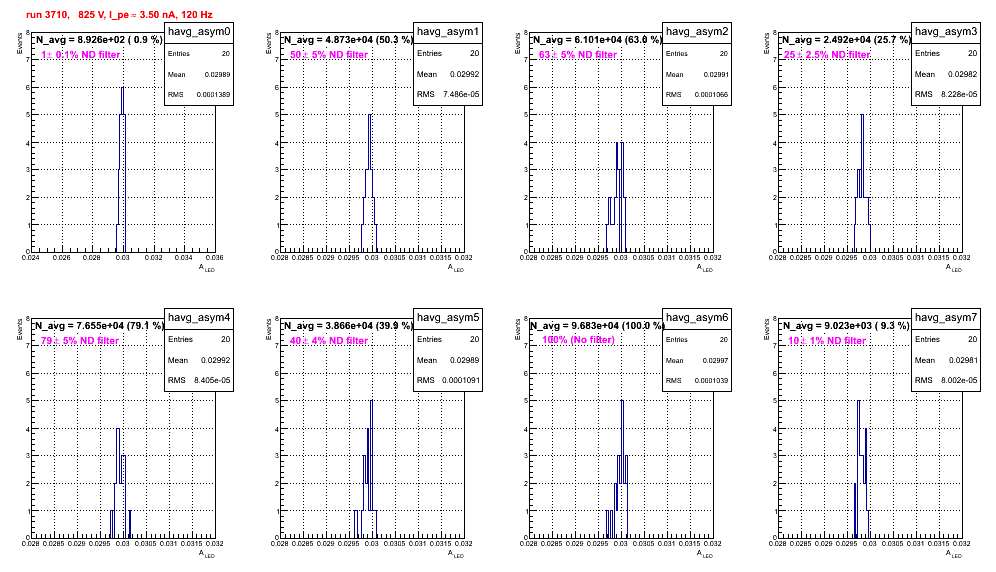Click the blue histogram peak in havg_asym3 plot
The width and height of the screenshot is (996, 572).
click(862, 116)
